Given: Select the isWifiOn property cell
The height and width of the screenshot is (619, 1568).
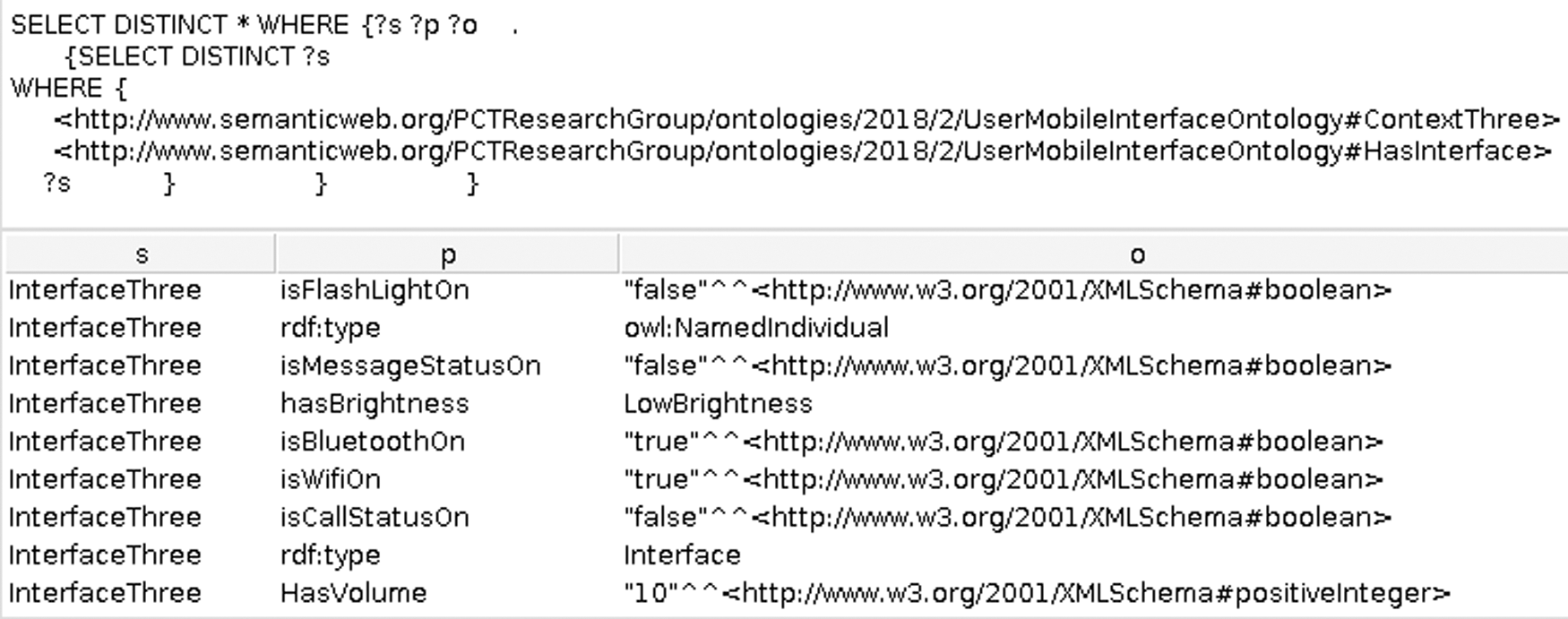Looking at the screenshot, I should click(447, 479).
